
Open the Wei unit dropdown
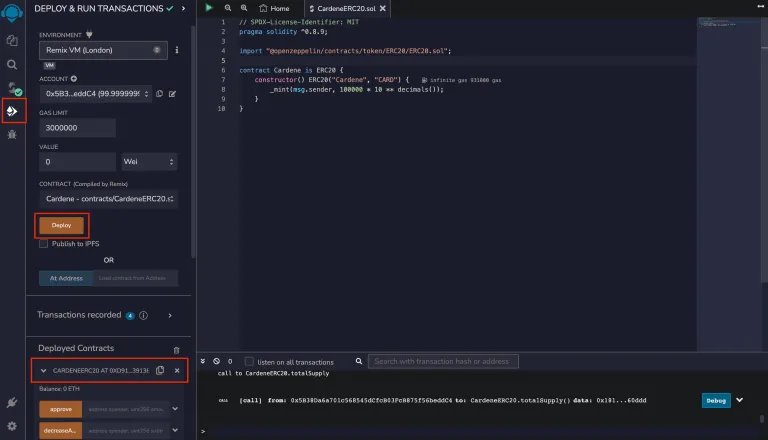click(x=149, y=162)
